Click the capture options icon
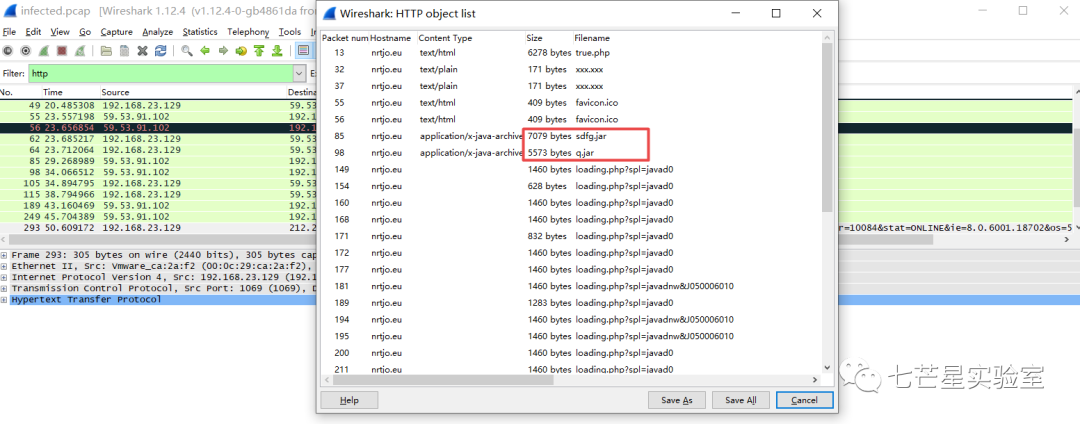The image size is (1080, 424). tap(25, 51)
